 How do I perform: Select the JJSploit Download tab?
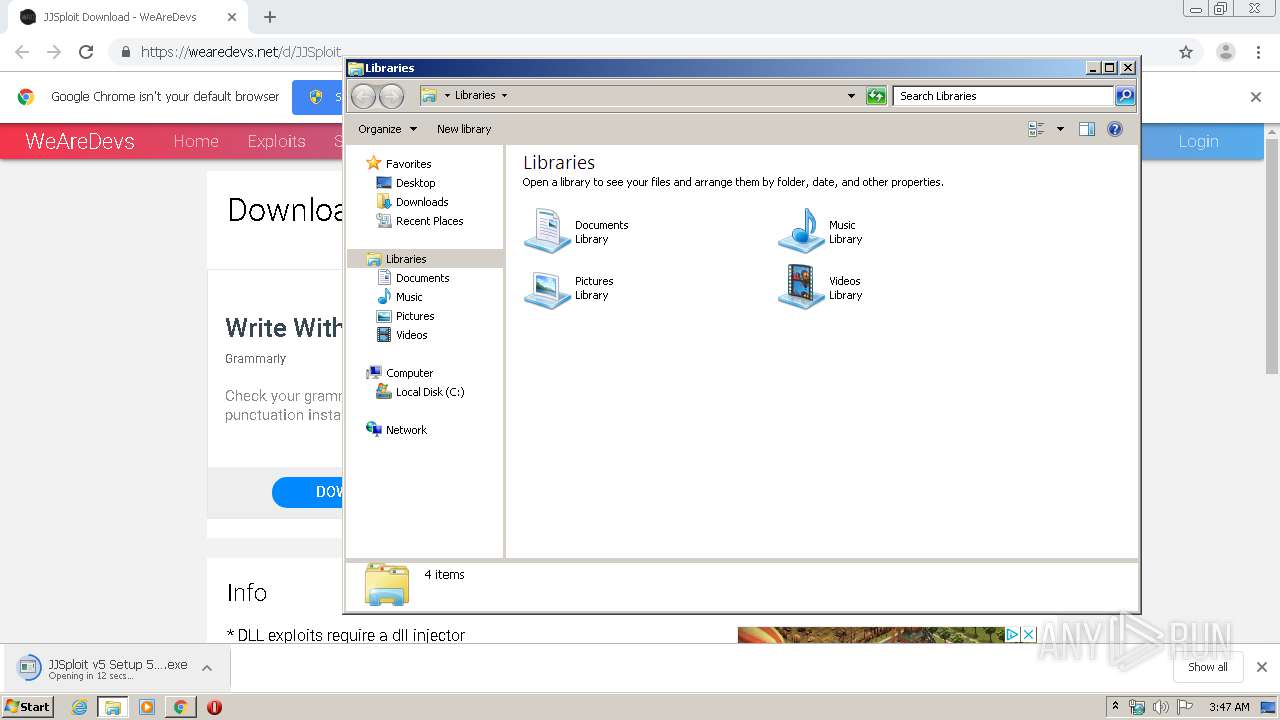click(x=127, y=17)
